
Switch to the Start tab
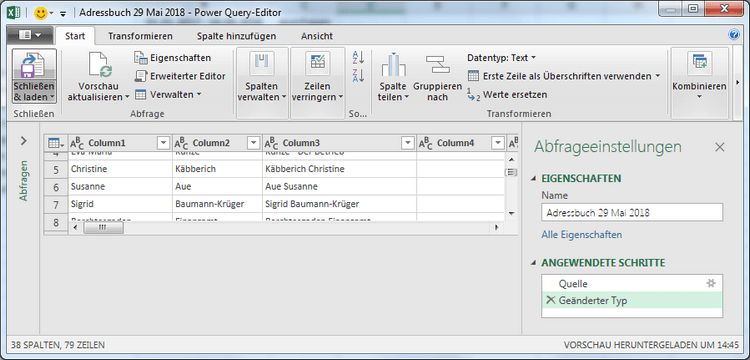pyautogui.click(x=75, y=36)
